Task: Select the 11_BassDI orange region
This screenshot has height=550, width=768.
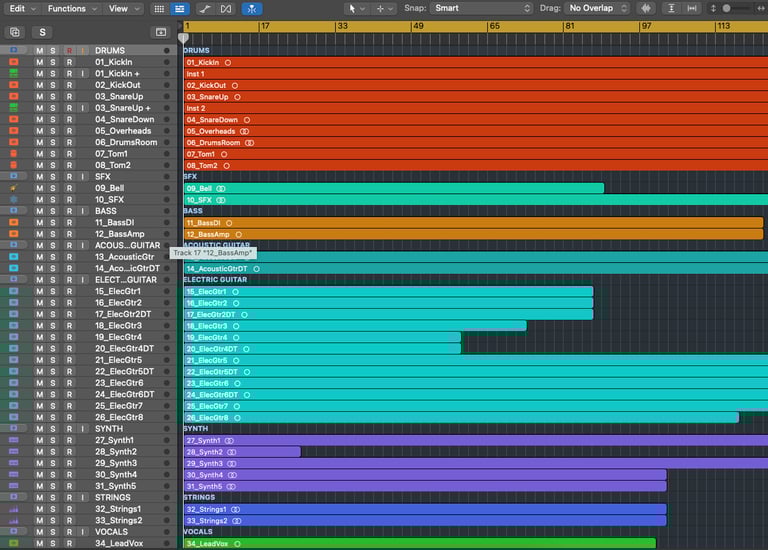Action: (x=473, y=223)
